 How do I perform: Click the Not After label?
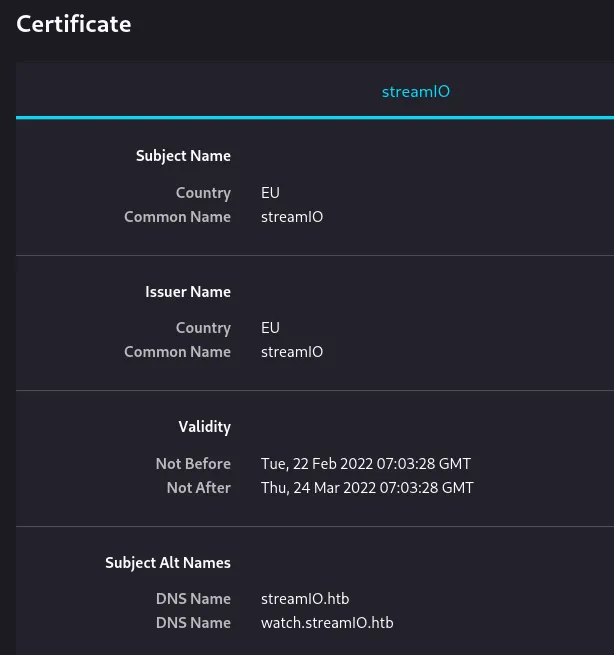[x=199, y=488]
